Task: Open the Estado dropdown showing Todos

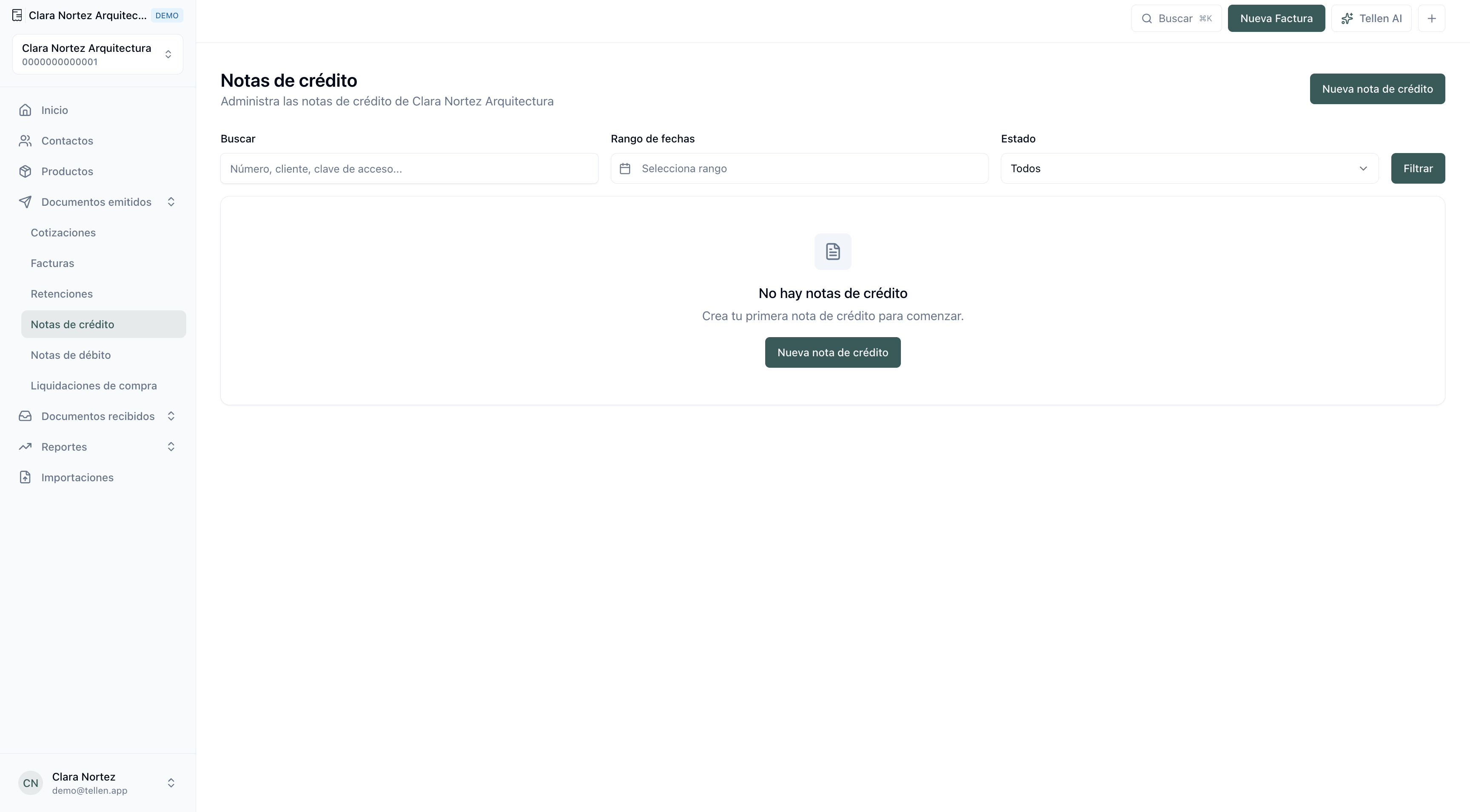Action: (x=1189, y=168)
